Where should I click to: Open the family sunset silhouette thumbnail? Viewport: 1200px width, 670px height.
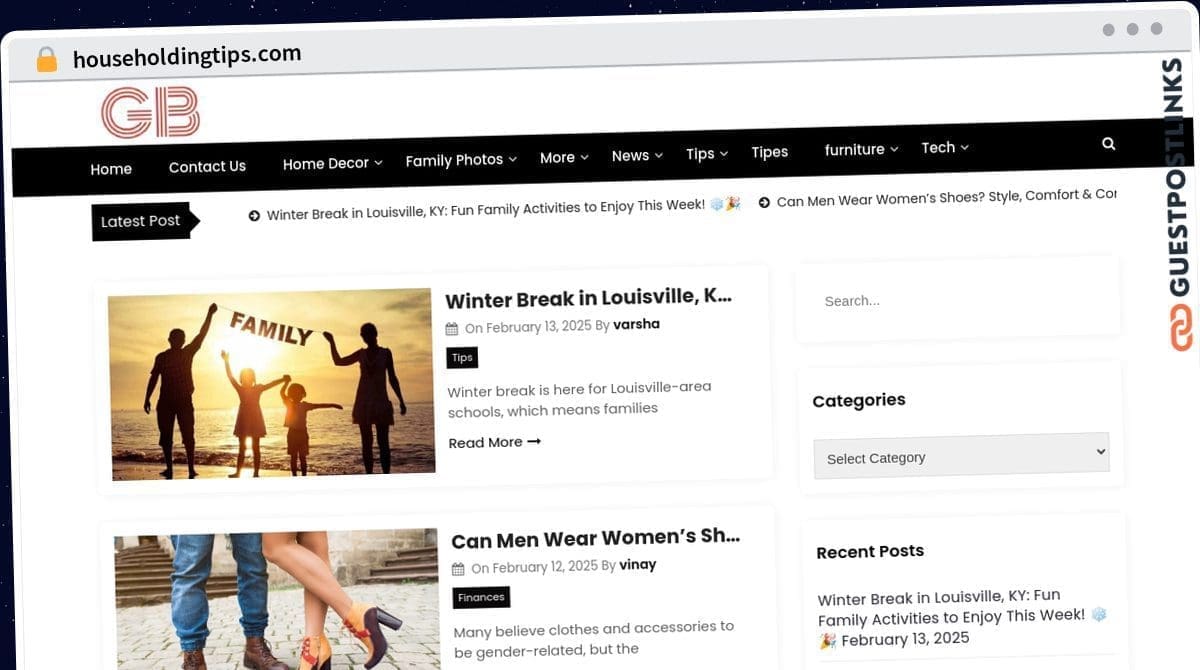tap(271, 385)
